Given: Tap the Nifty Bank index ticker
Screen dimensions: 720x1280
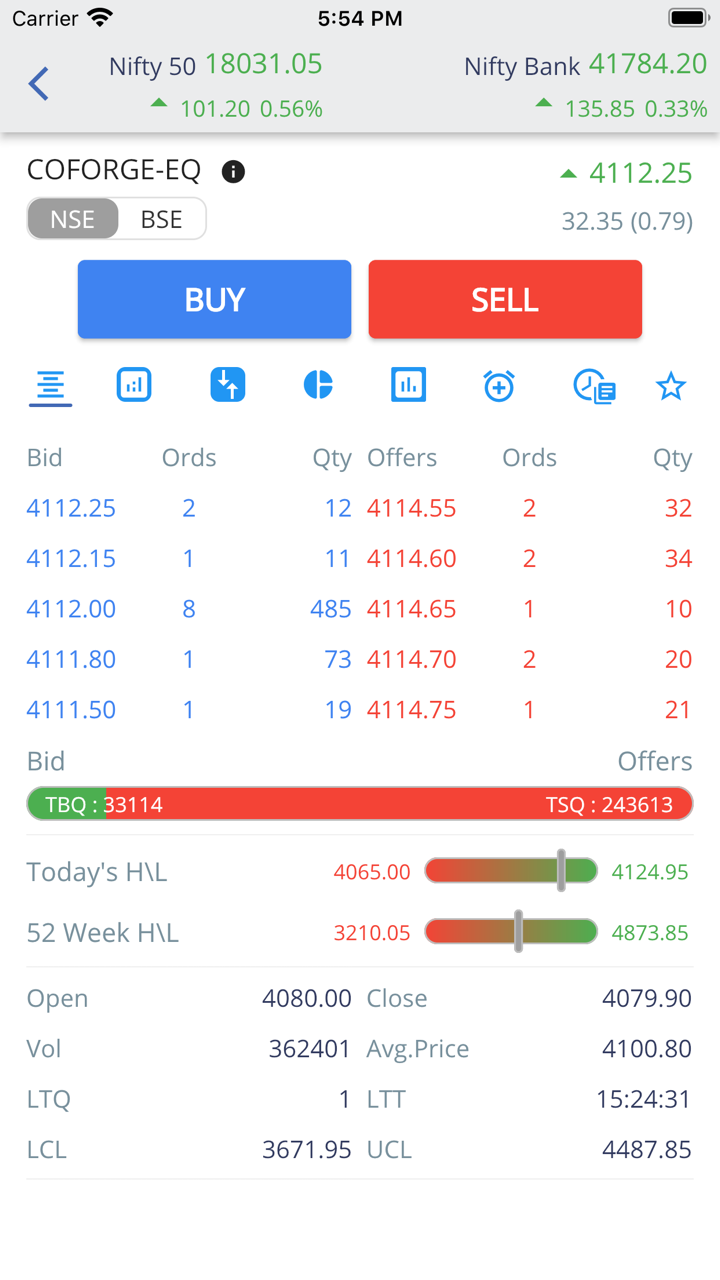Looking at the screenshot, I should tap(585, 86).
